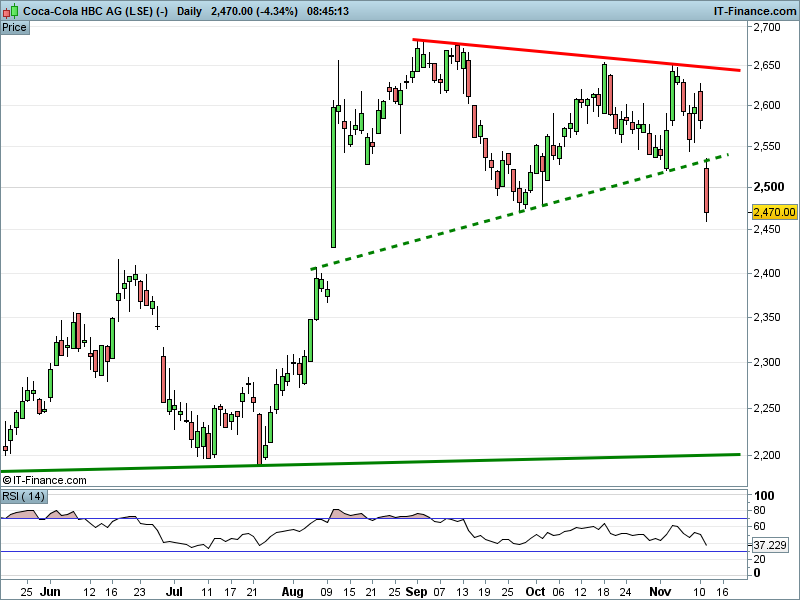This screenshot has width=800, height=600.
Task: Click the candlestick chart icon in title bar
Action: (x=11, y=11)
